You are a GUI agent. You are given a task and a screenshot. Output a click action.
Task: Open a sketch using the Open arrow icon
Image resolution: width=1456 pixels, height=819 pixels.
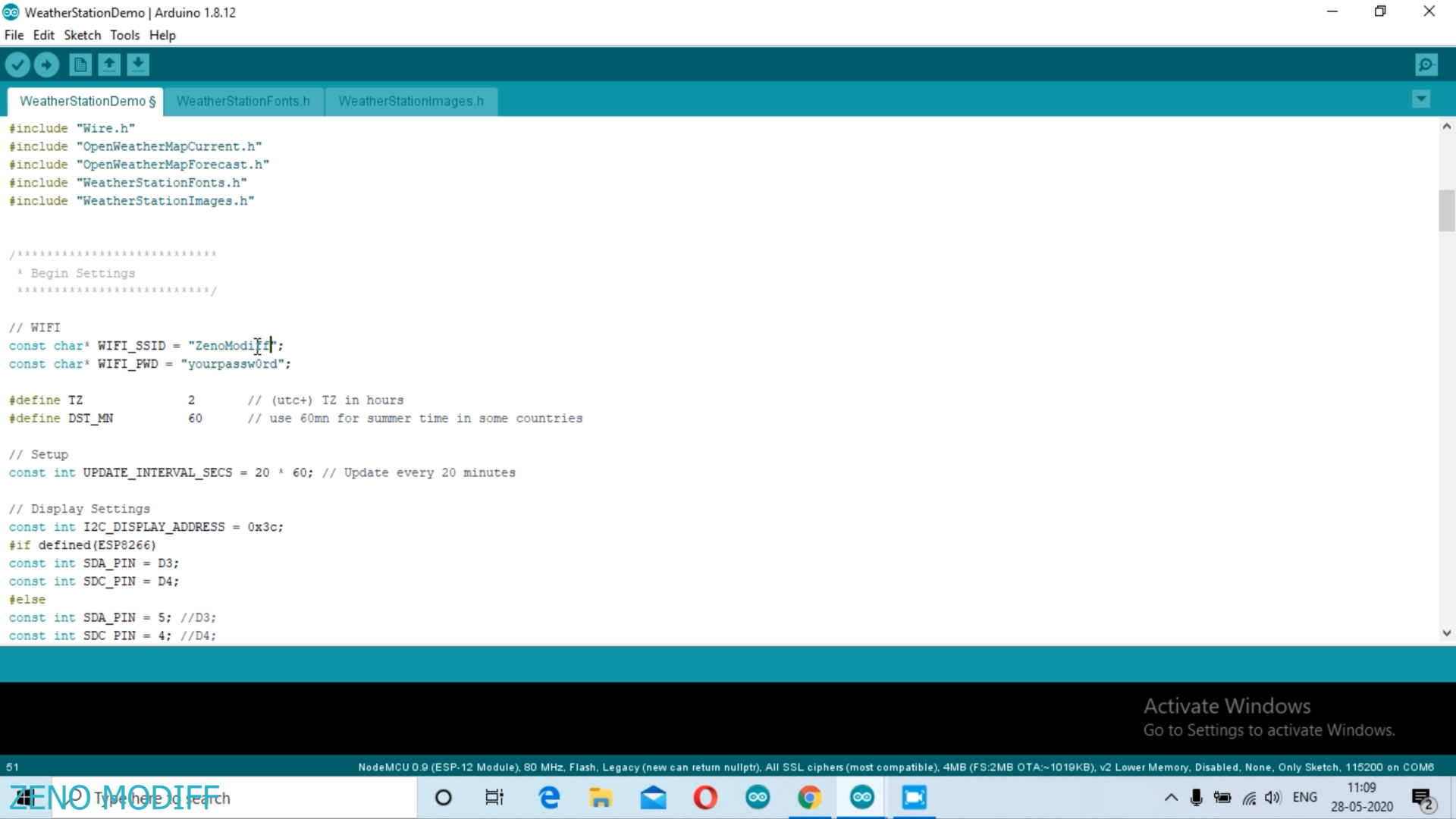[x=109, y=65]
